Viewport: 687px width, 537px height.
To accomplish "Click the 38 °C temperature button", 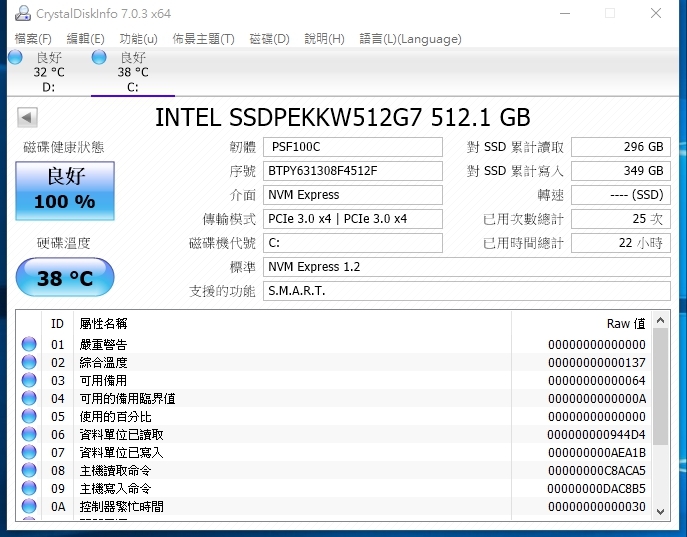I will point(65,277).
